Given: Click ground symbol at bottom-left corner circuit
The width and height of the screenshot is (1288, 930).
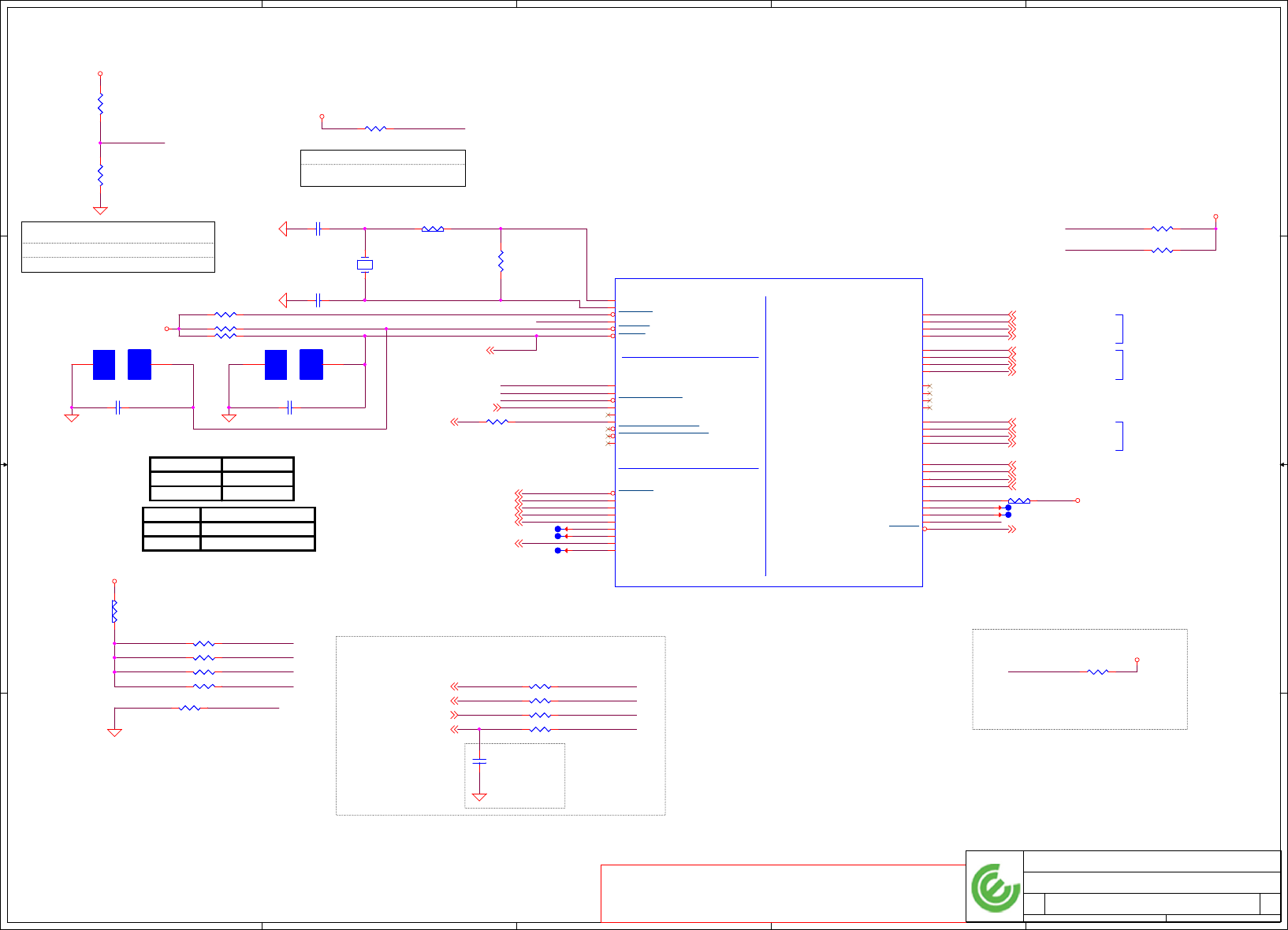Looking at the screenshot, I should click(x=114, y=733).
